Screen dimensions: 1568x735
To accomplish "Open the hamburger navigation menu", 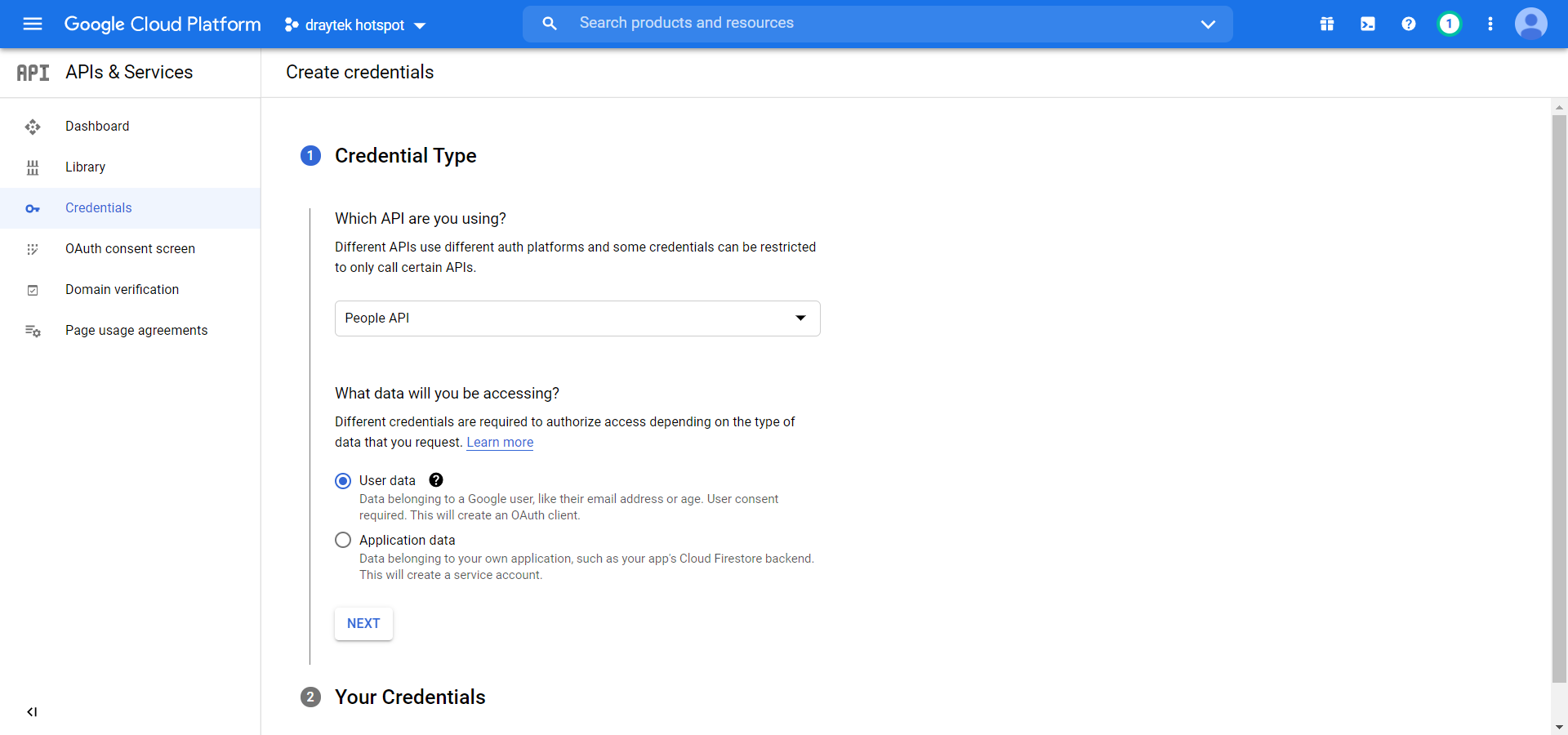I will pyautogui.click(x=33, y=24).
